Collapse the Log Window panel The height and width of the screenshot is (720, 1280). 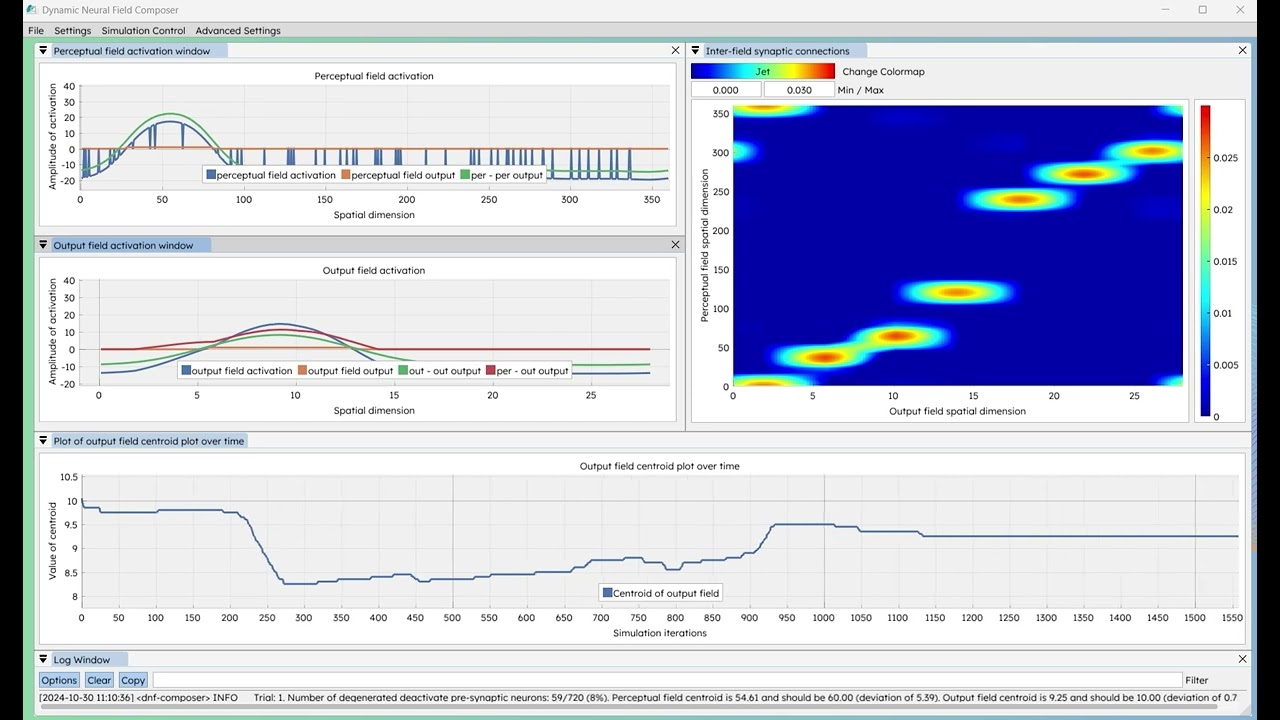point(43,659)
